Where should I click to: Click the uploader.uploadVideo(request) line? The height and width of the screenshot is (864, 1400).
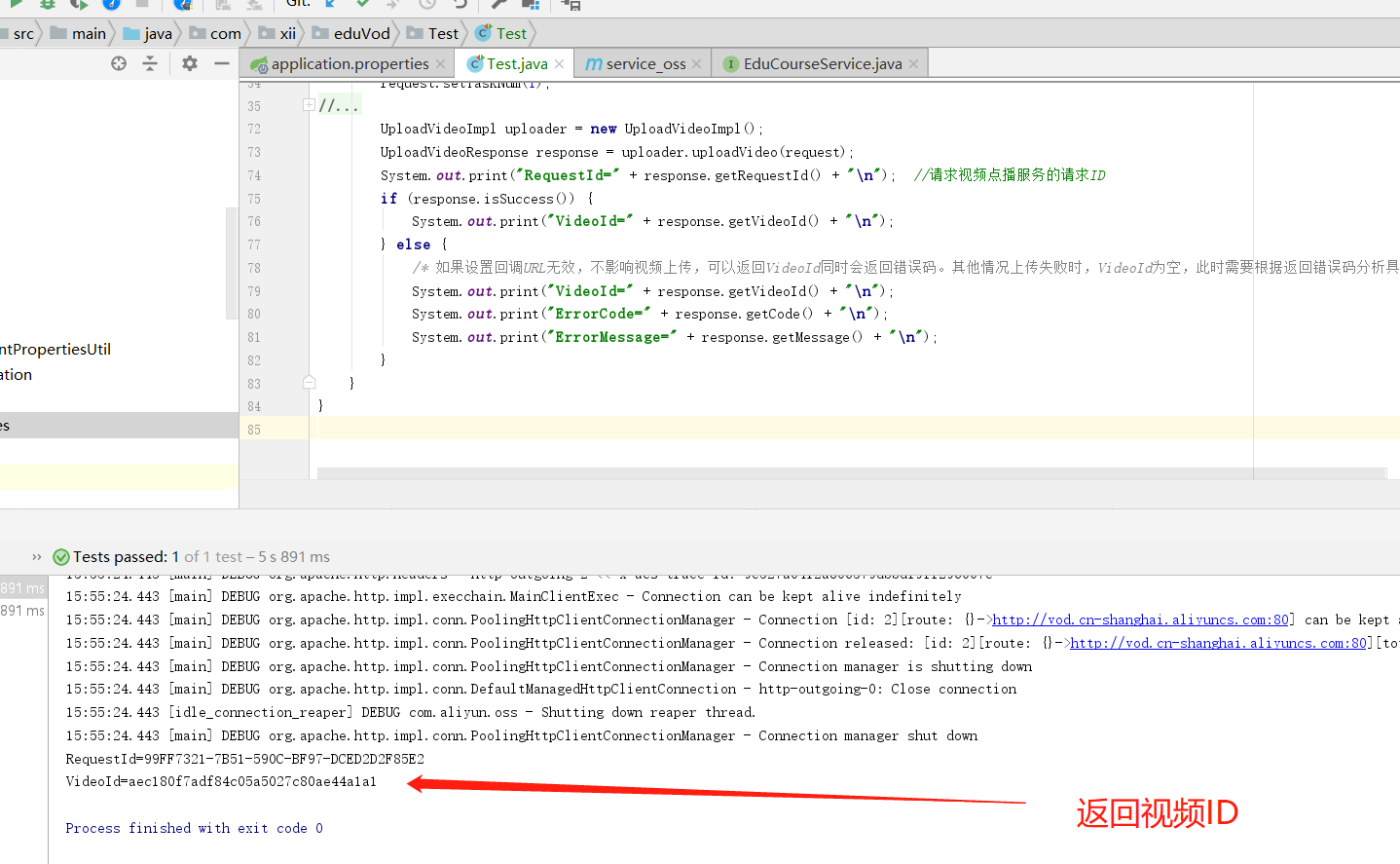616,152
